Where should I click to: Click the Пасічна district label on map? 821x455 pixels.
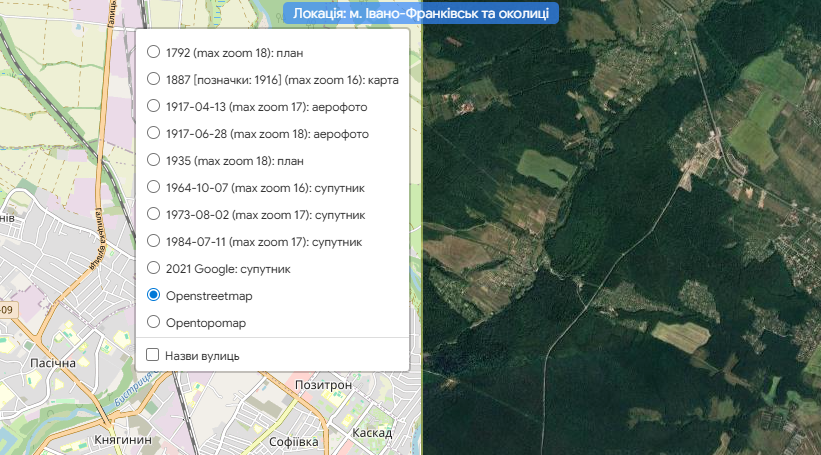tap(52, 363)
